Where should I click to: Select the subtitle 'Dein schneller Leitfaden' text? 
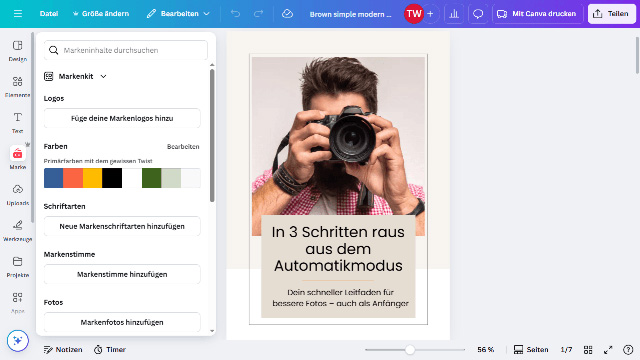(340, 298)
